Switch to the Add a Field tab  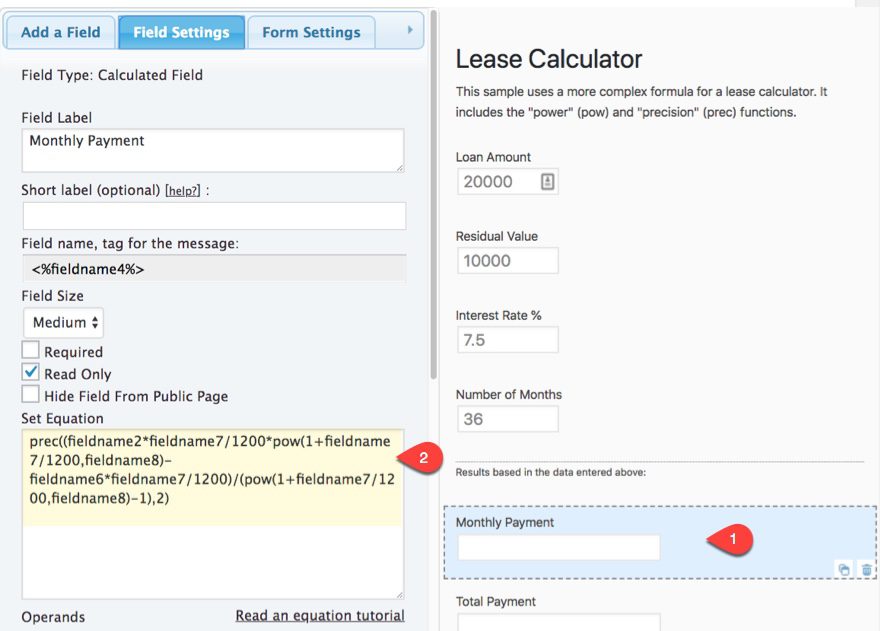(59, 31)
